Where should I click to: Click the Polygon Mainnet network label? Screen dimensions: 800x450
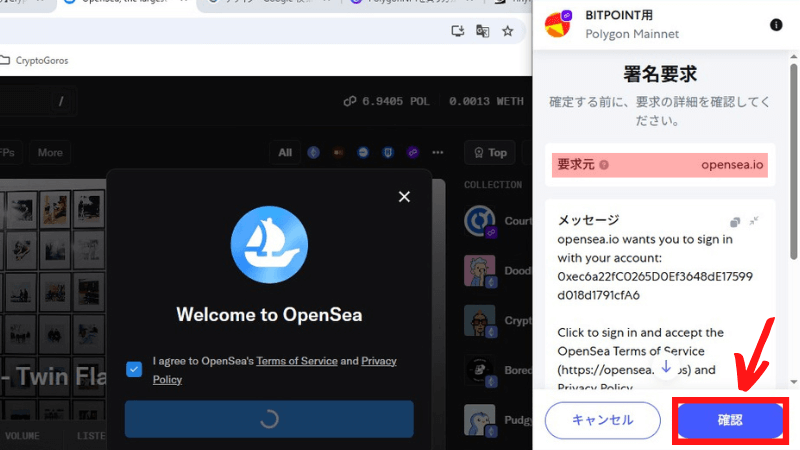pos(632,34)
